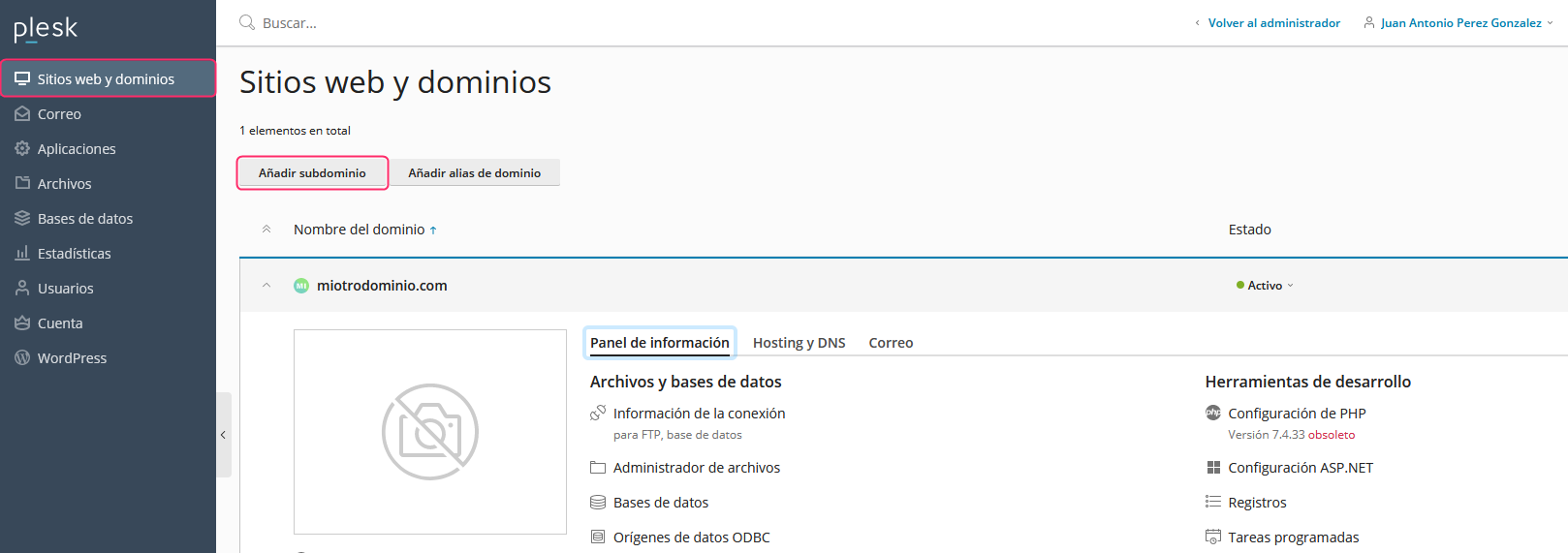1568x553 pixels.
Task: Click the Añadir subdominio button
Action: [x=312, y=173]
